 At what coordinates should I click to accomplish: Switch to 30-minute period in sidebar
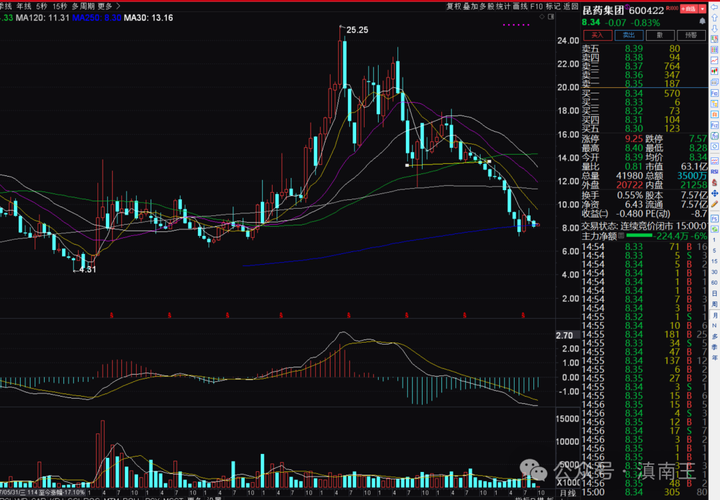(714, 272)
